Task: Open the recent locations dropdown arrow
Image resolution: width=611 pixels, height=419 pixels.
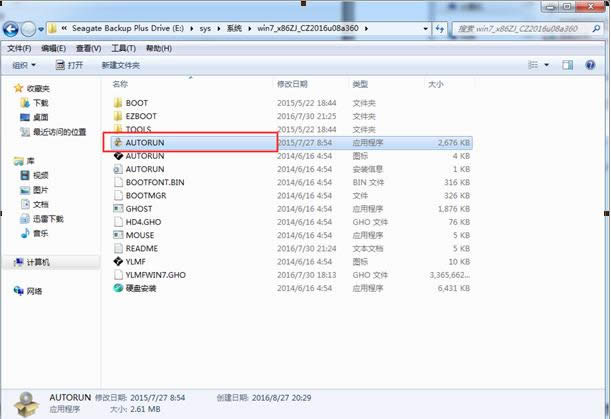Action: pos(41,29)
